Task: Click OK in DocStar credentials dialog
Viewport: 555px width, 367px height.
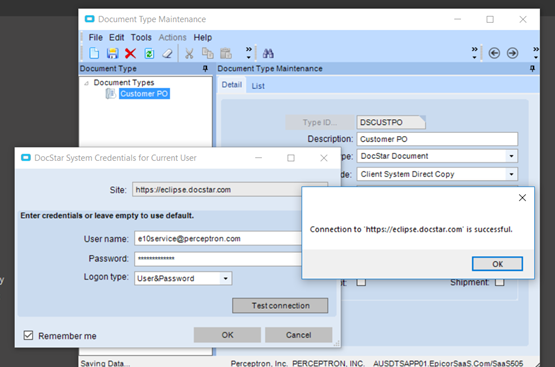Action: [x=227, y=335]
